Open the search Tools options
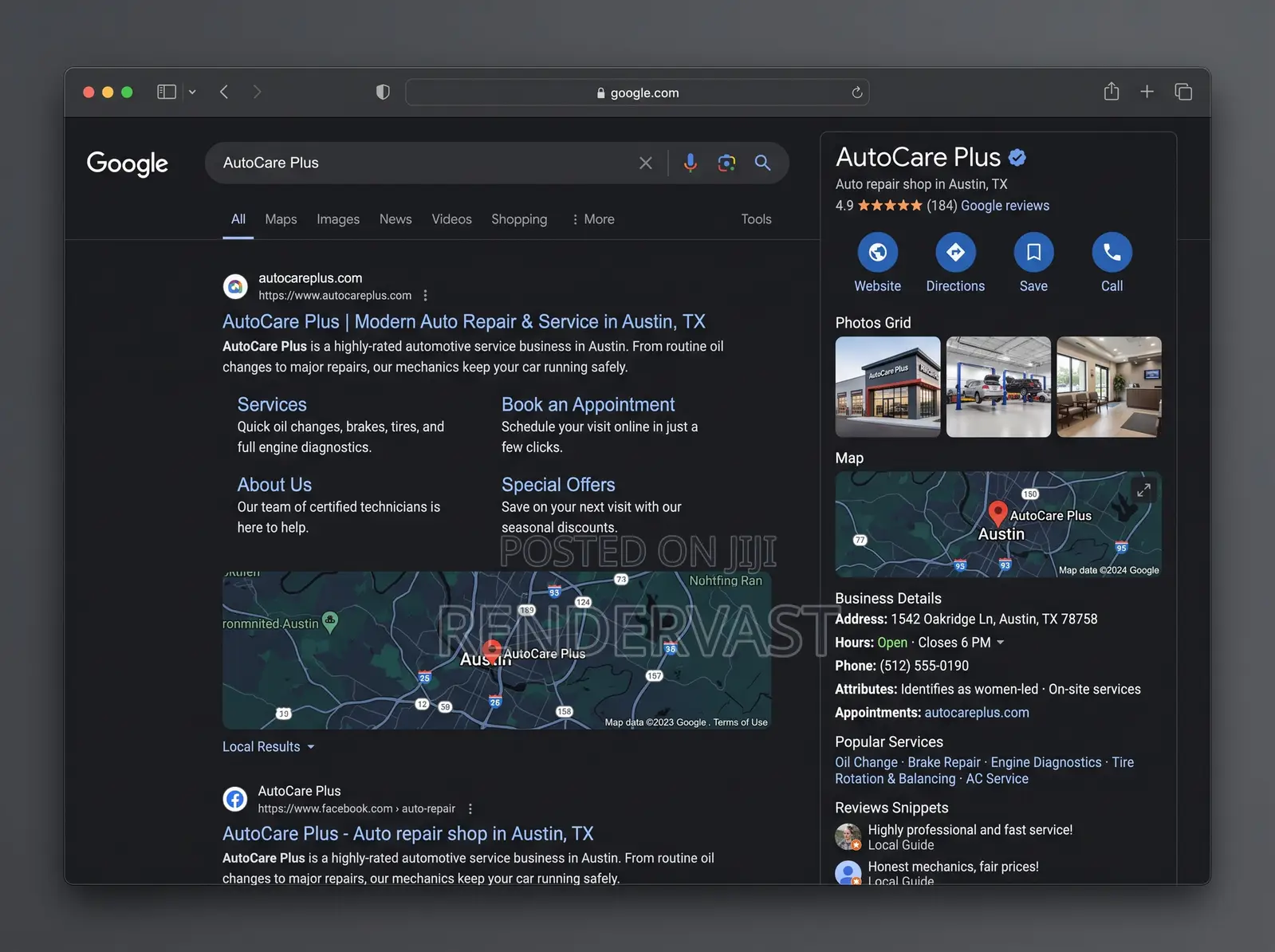The image size is (1275, 952). pos(756,219)
